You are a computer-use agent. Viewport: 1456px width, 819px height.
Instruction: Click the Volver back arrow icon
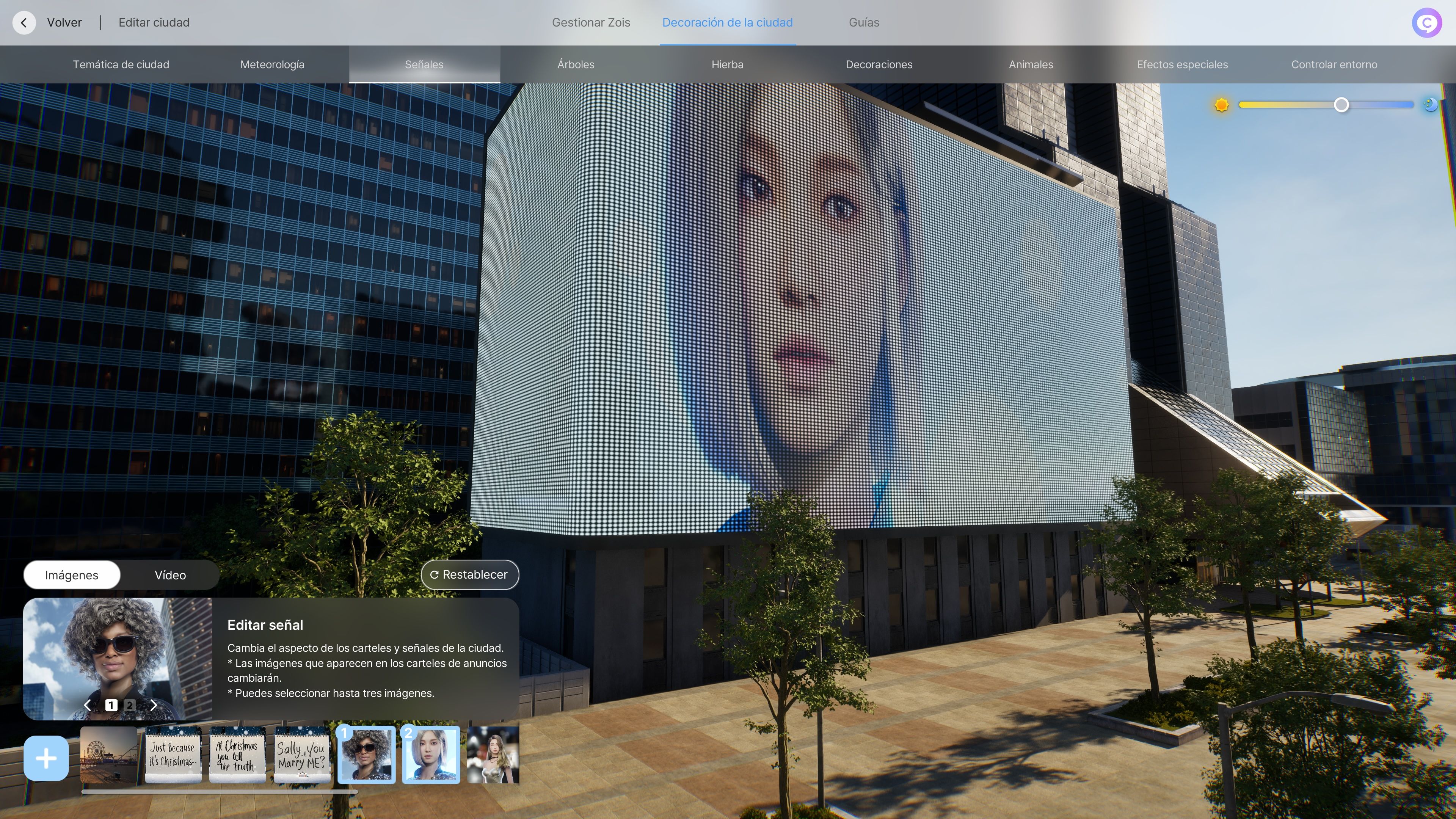click(x=24, y=23)
